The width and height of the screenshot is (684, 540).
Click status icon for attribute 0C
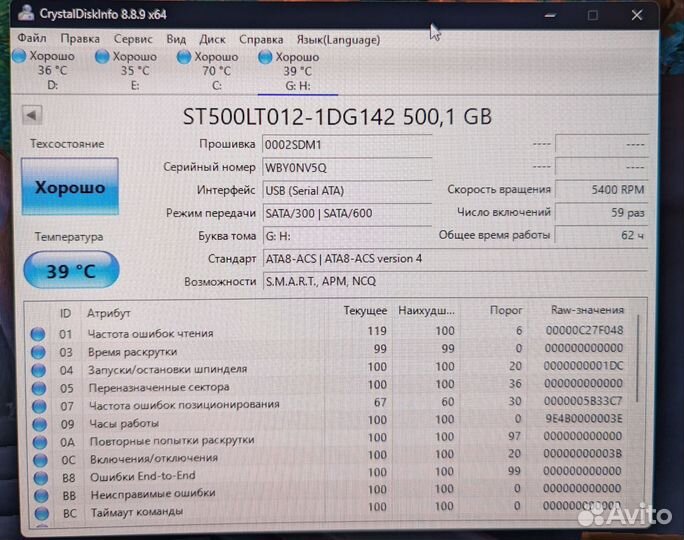[x=41, y=460]
